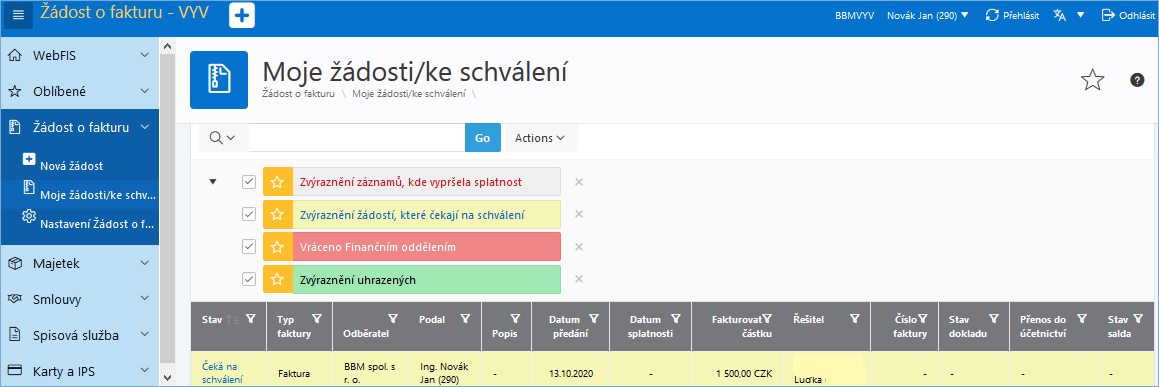Open the Actions dropdown menu
The image size is (1159, 387).
tap(540, 137)
